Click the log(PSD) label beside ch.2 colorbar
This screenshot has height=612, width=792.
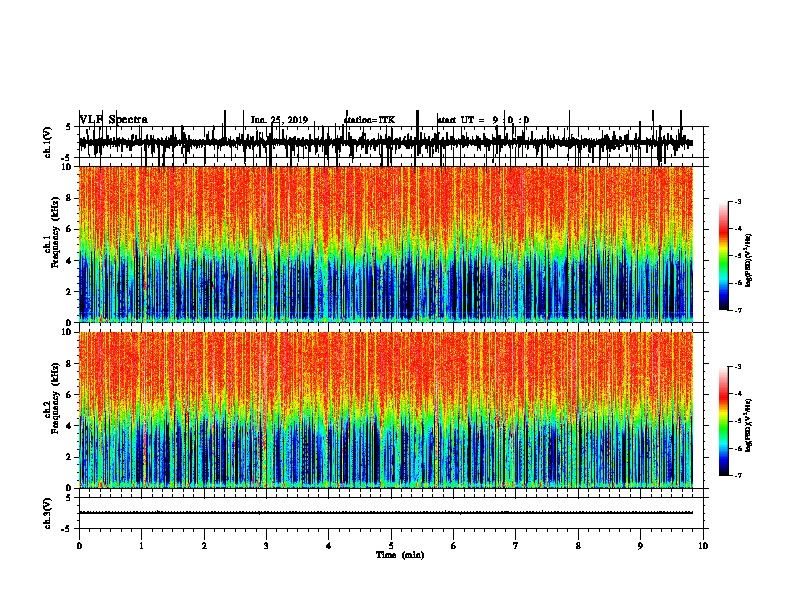point(748,425)
